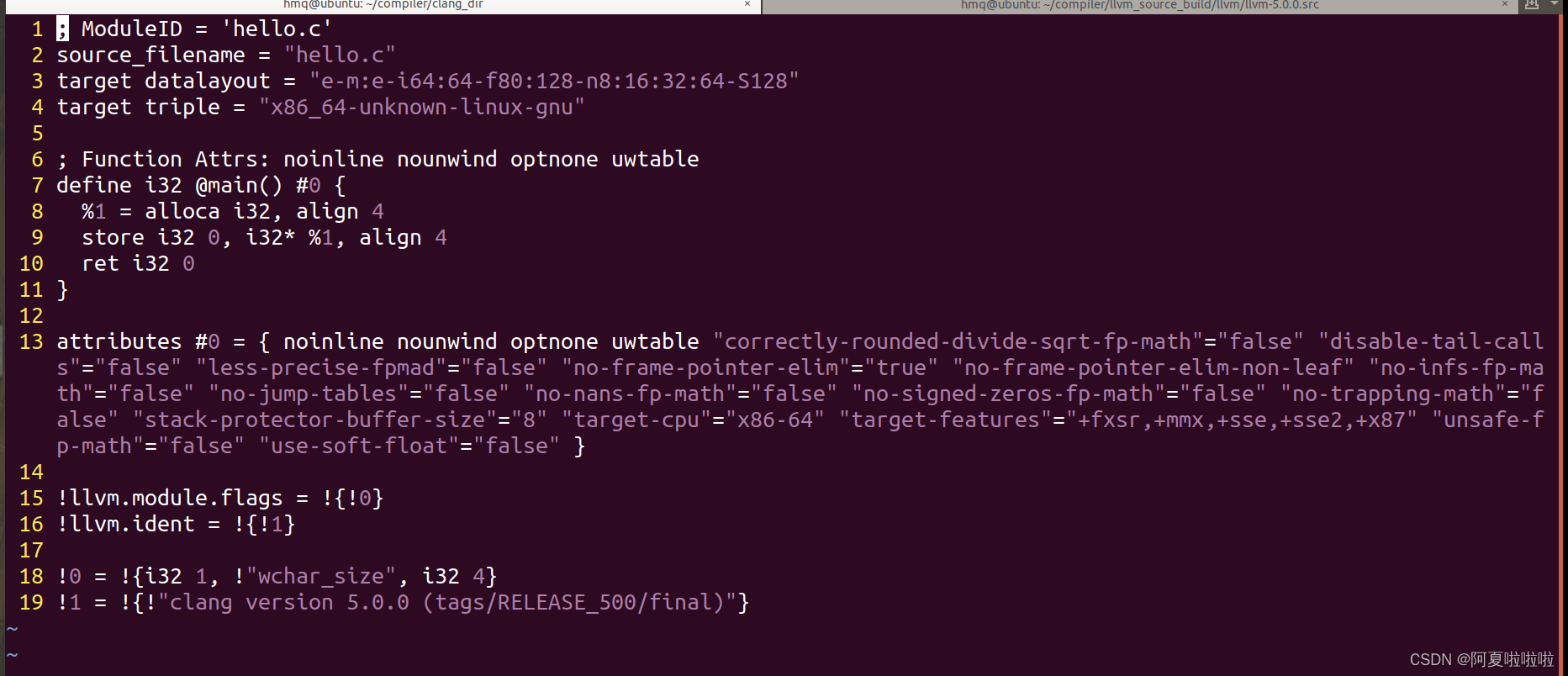Click the datalayout string on line 3

point(554,82)
